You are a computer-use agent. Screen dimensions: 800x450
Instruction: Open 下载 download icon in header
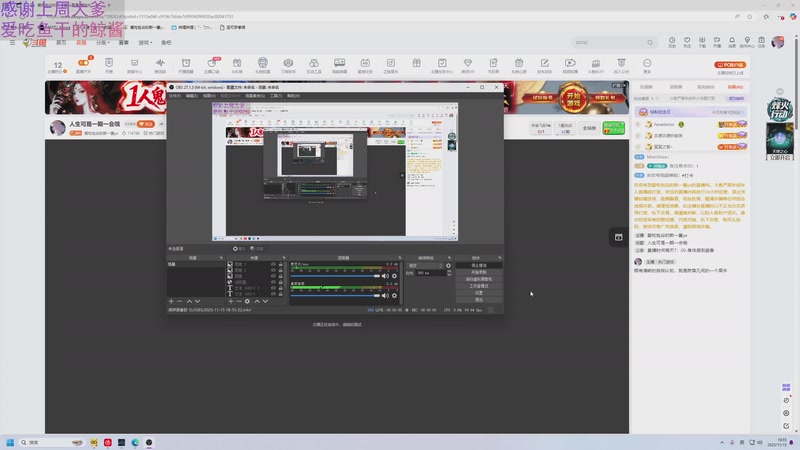(x=702, y=42)
